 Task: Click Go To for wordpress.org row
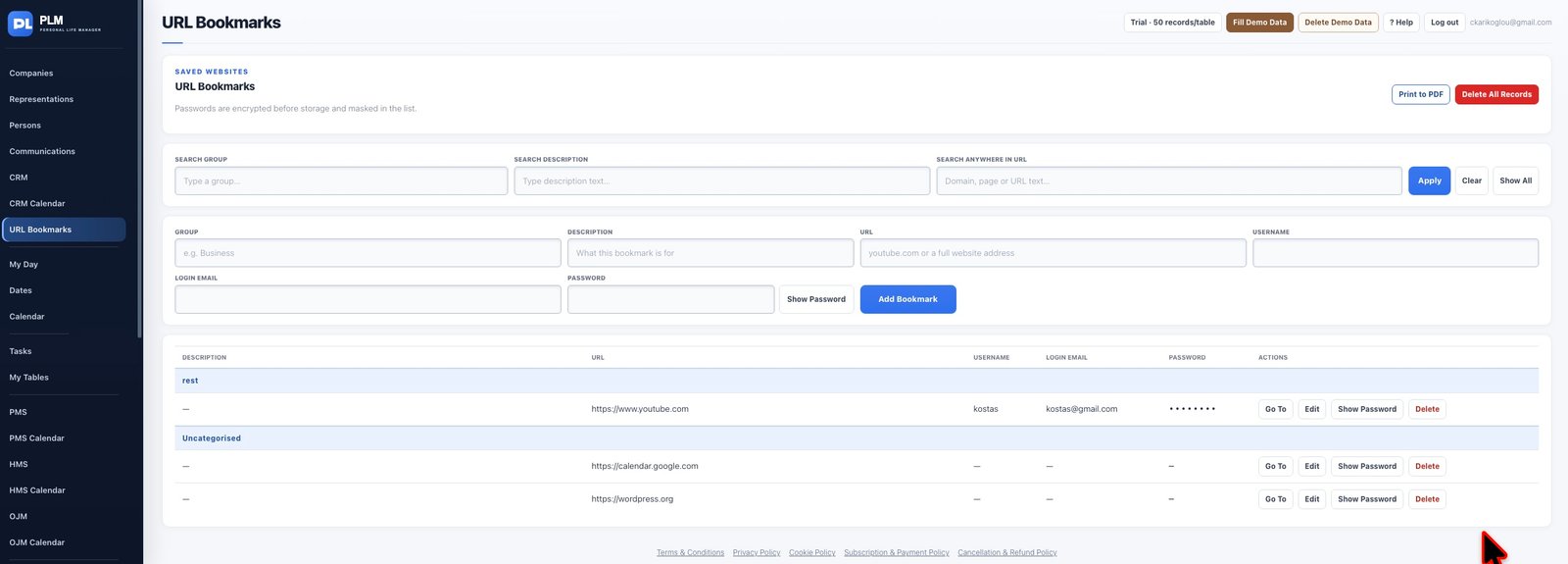[1275, 499]
